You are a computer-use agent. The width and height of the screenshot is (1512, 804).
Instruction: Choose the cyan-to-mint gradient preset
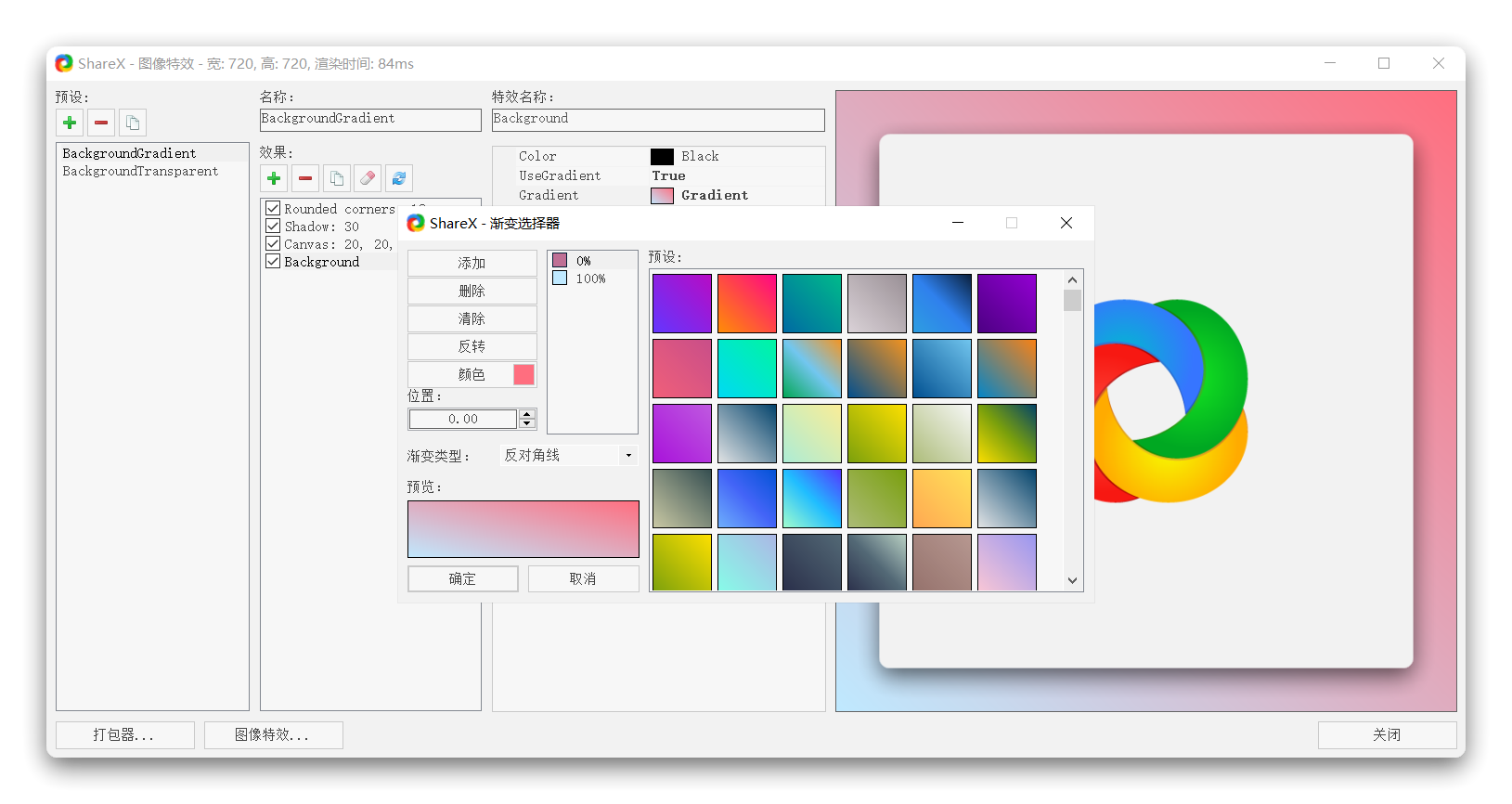tap(747, 369)
